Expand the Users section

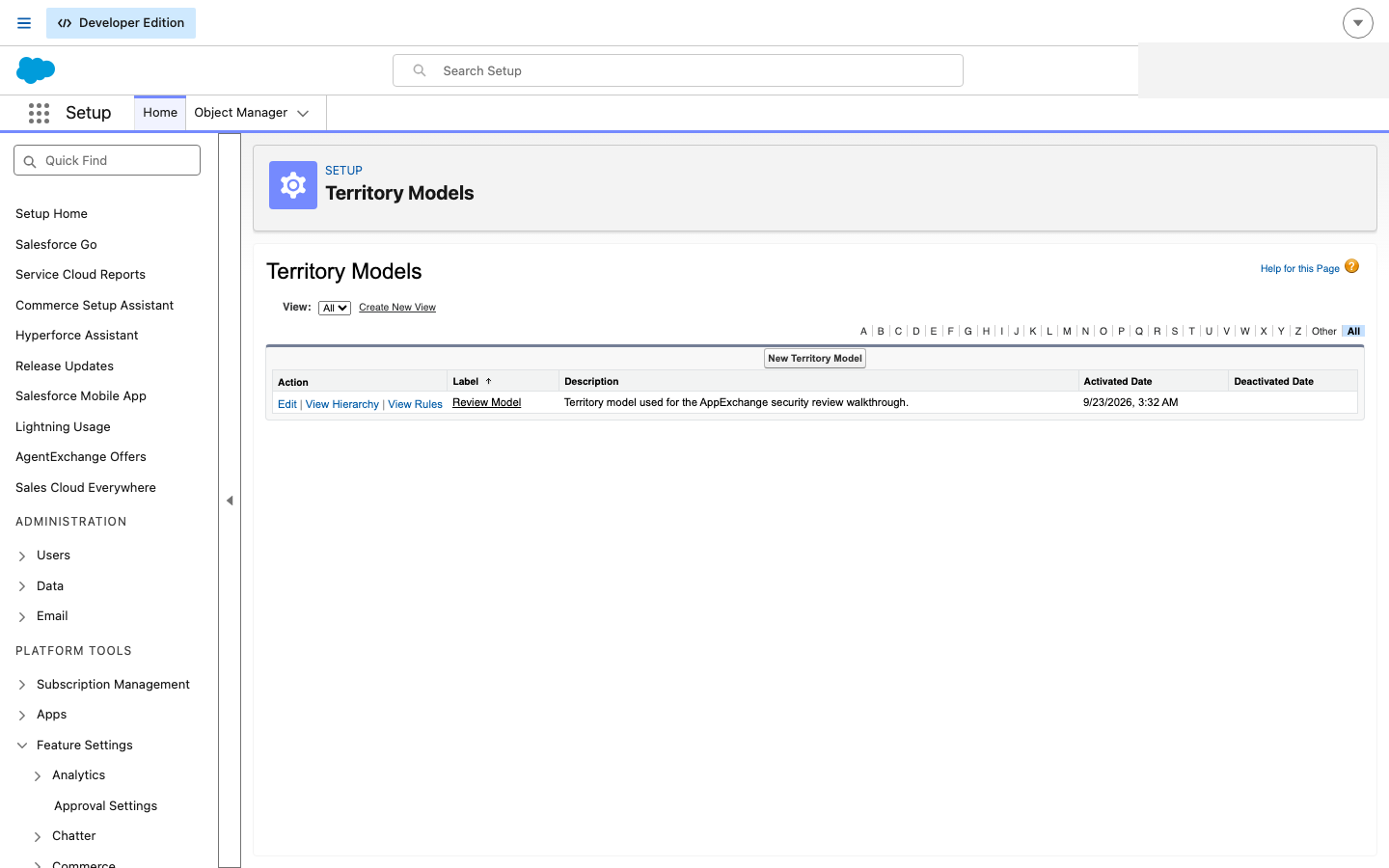[x=22, y=556]
